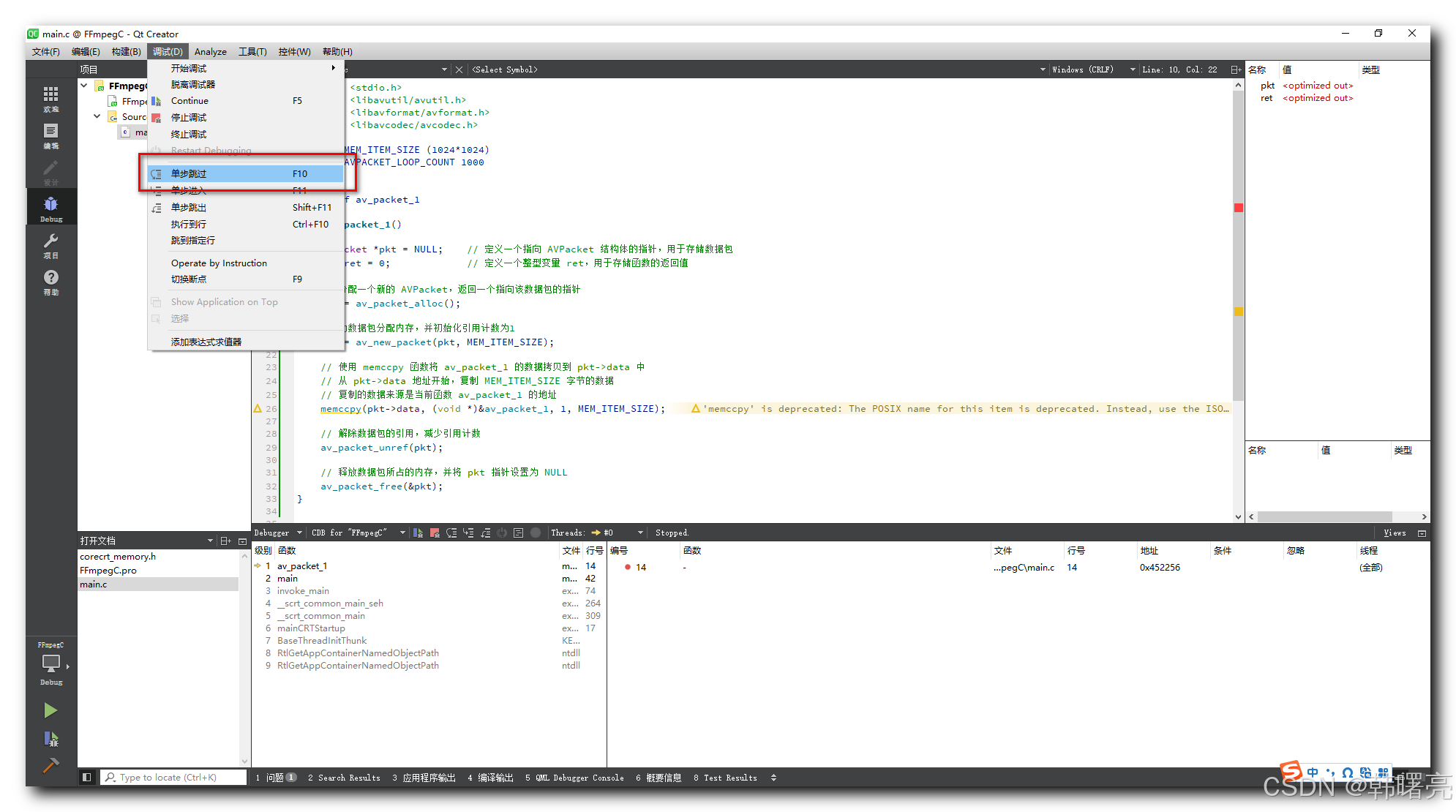The height and width of the screenshot is (812, 1456).
Task: Click Stop Debugger icon in debugger toolbar
Action: click(x=435, y=533)
